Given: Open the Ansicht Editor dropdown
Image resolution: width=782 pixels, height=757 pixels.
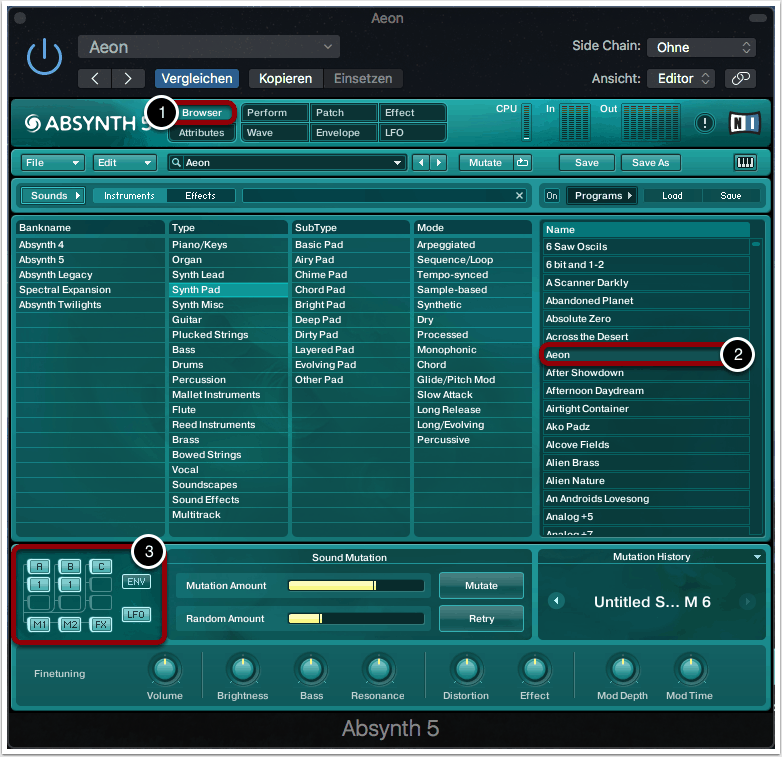Looking at the screenshot, I should pos(680,78).
